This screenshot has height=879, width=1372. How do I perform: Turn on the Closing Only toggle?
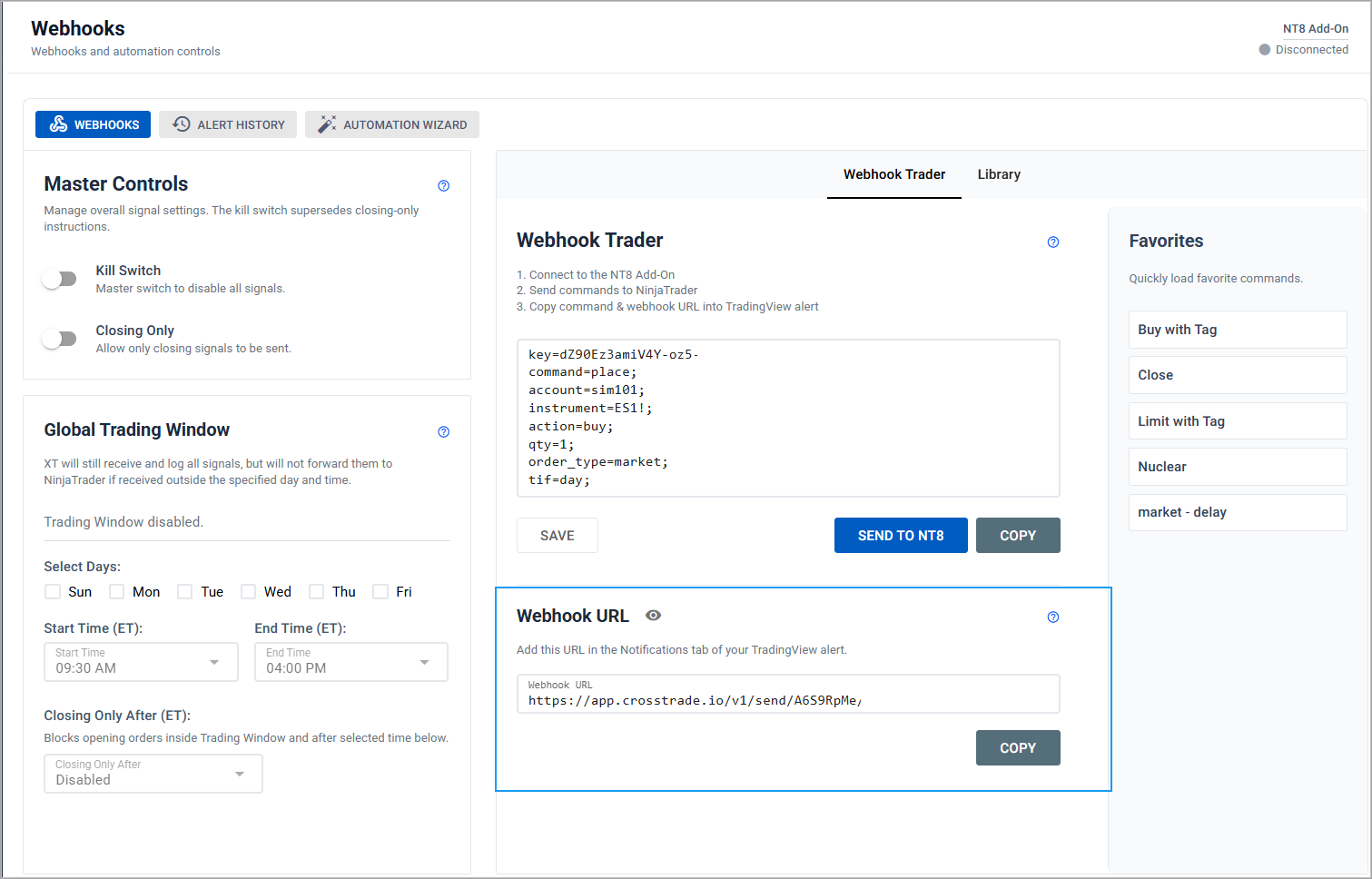(x=60, y=339)
